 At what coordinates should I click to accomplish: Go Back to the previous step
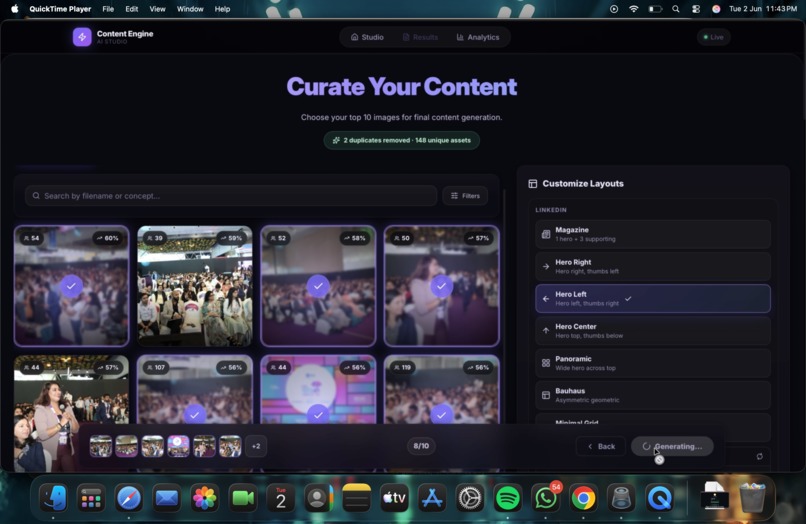click(601, 446)
